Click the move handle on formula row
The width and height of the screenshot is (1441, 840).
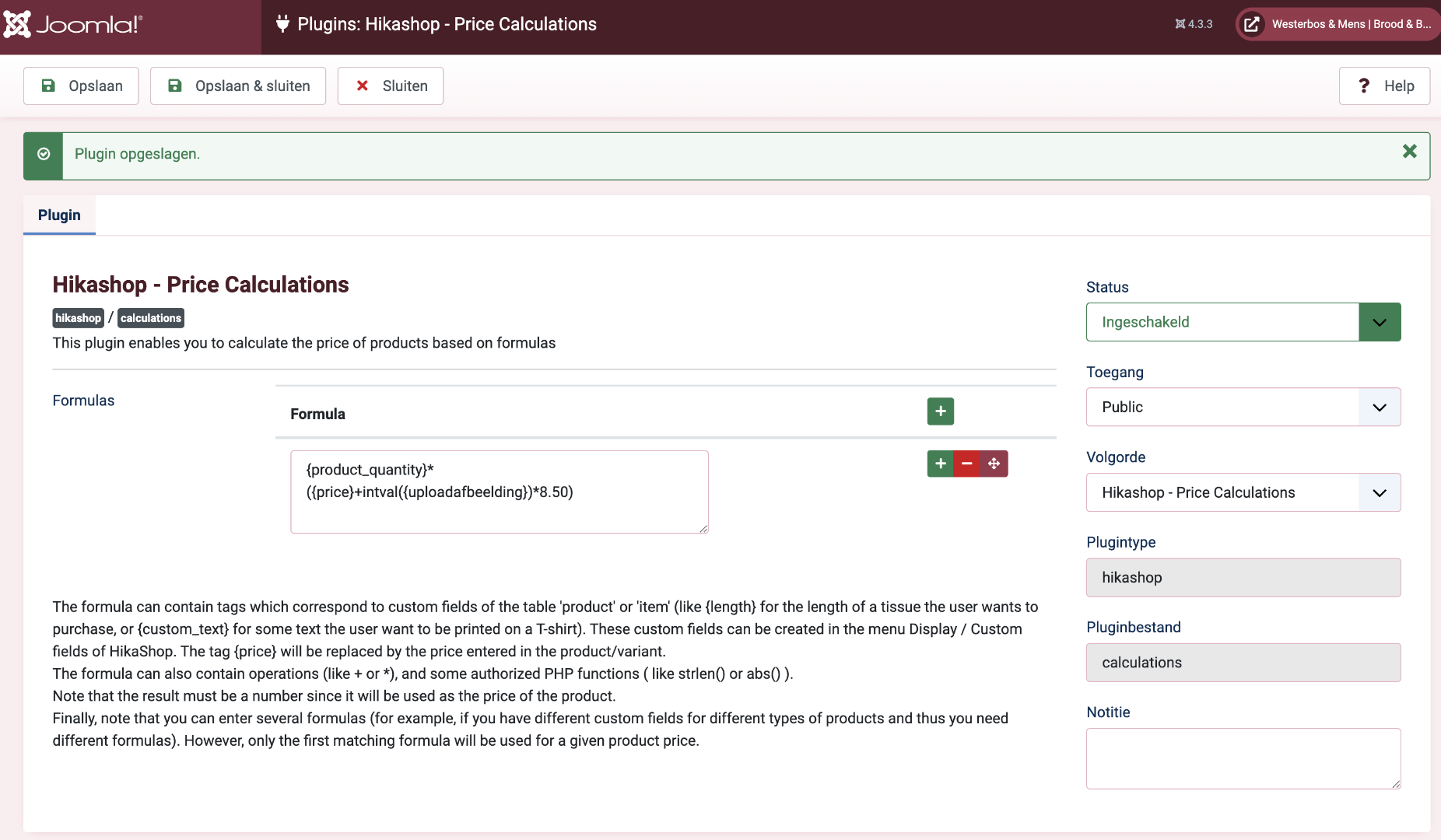coord(994,464)
